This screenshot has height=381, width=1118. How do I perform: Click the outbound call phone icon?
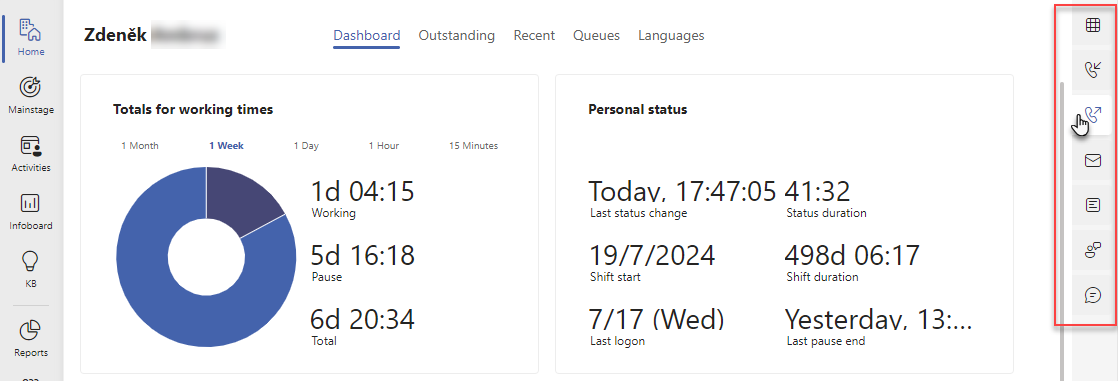pos(1092,115)
